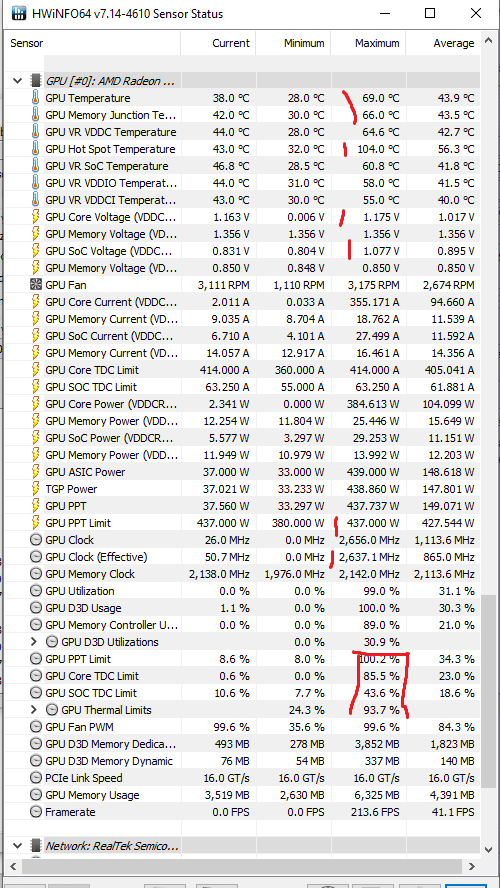Viewport: 500px width, 888px height.
Task: Select the TGP Power row label
Action: click(x=71, y=489)
